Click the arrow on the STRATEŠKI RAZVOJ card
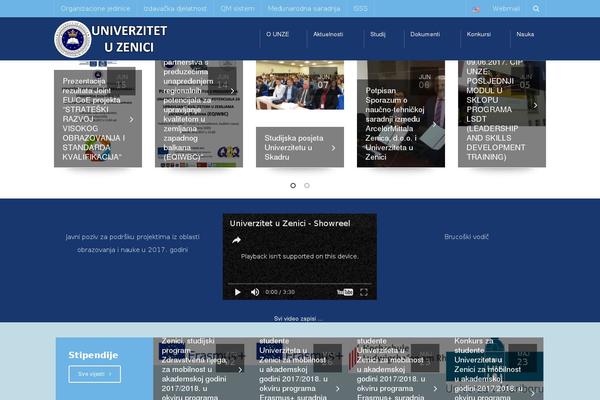 pos(131,119)
